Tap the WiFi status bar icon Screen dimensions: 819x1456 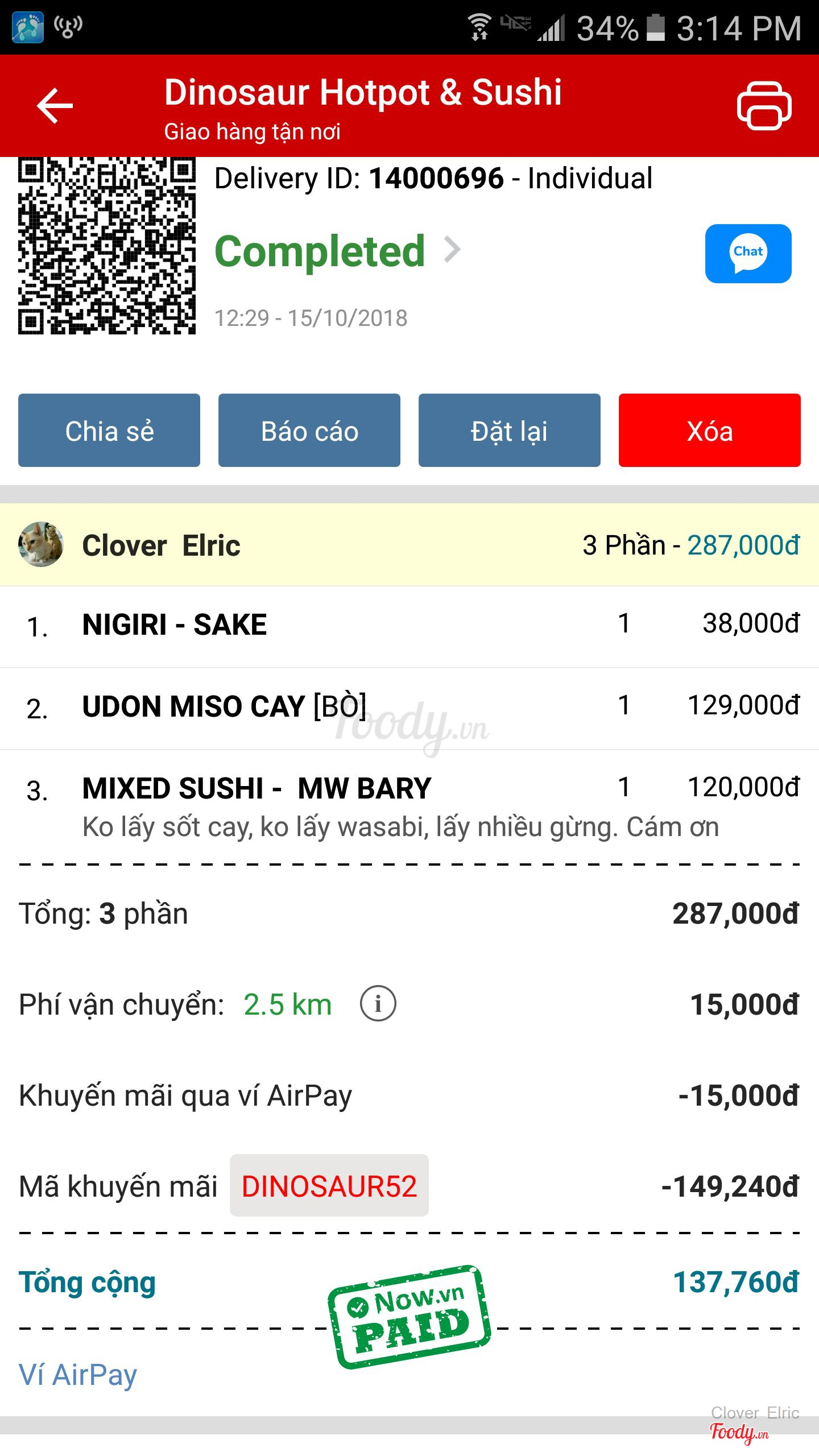(x=479, y=27)
